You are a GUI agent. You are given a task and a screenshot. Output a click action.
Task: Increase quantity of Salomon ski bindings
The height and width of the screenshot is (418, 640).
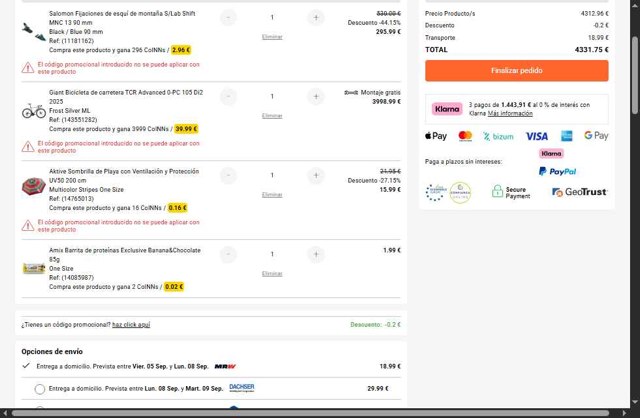tap(316, 18)
